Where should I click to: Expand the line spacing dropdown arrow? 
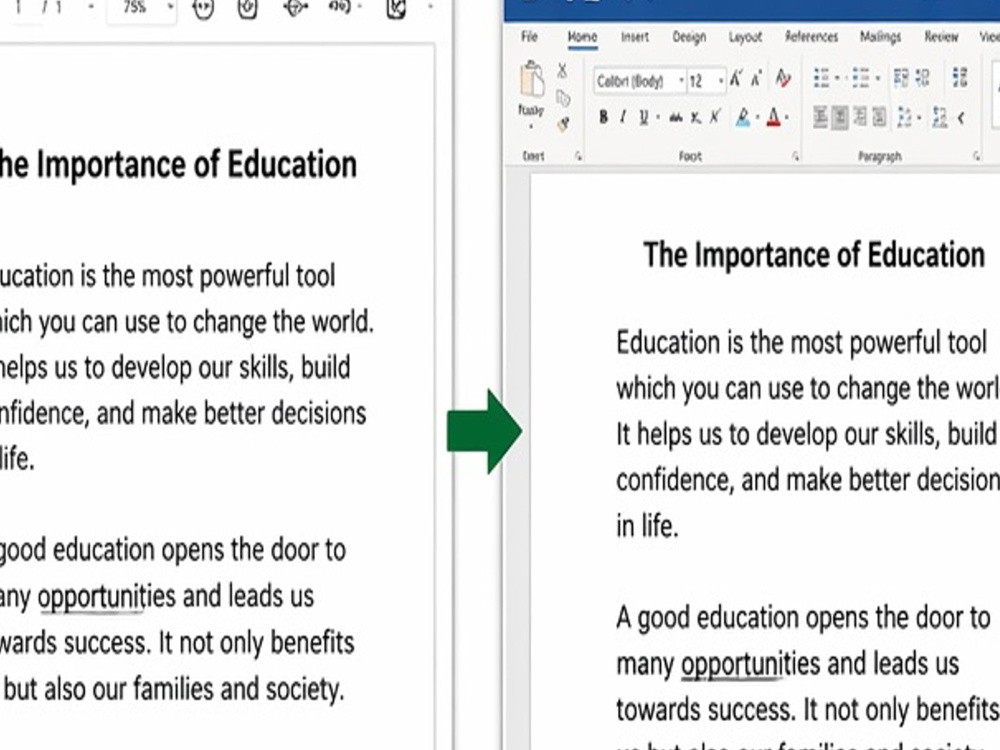point(919,118)
